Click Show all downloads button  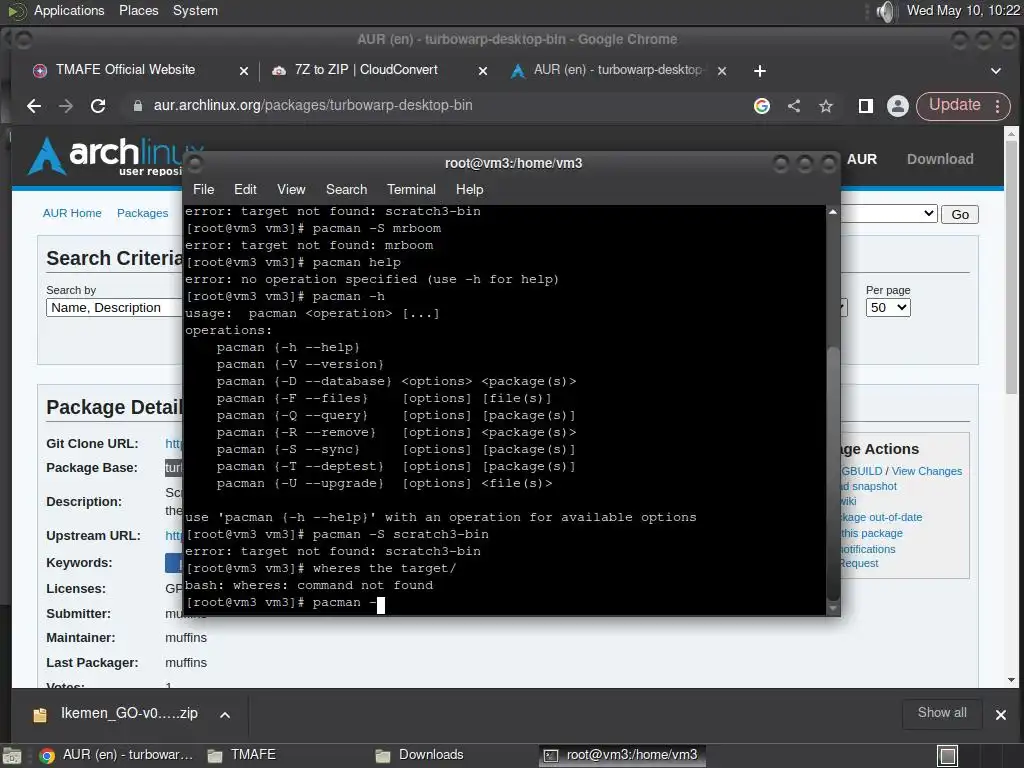942,713
